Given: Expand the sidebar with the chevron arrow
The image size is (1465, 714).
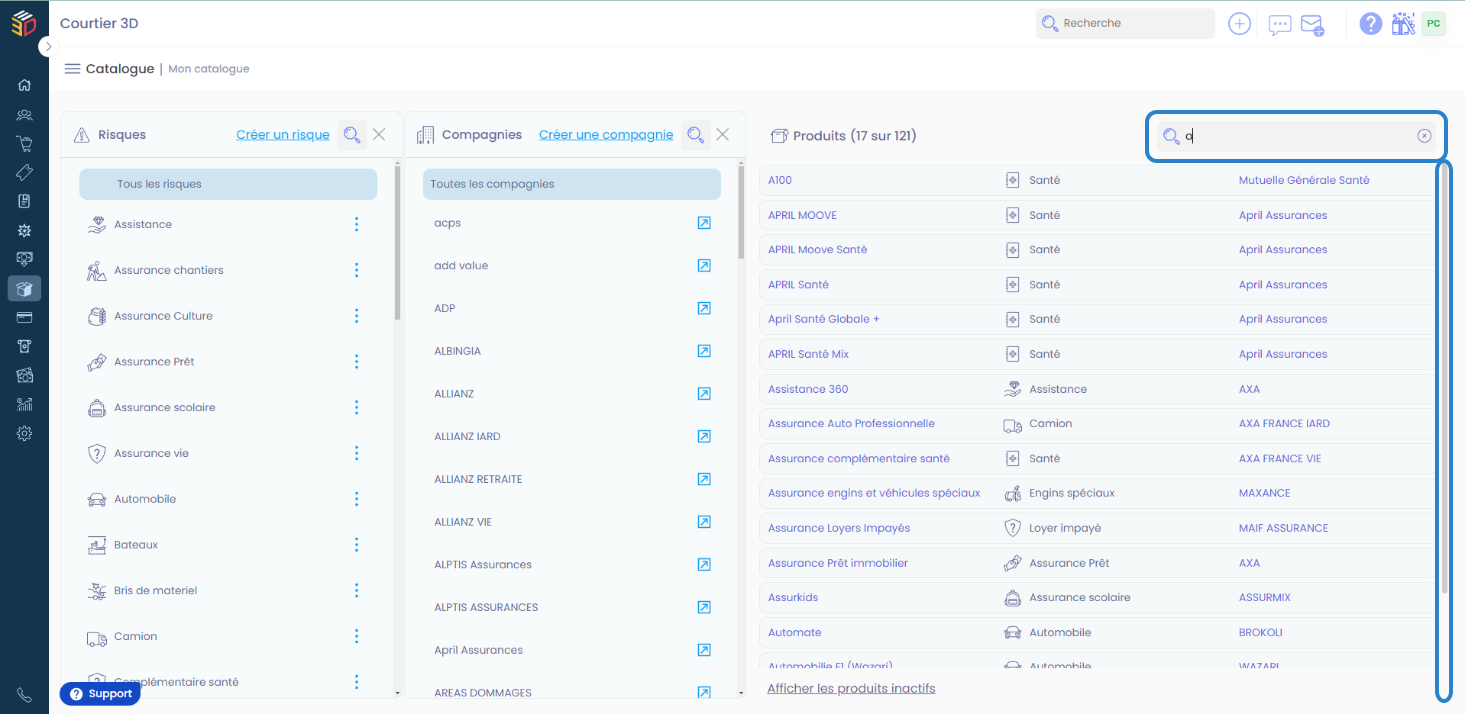Looking at the screenshot, I should click(48, 47).
